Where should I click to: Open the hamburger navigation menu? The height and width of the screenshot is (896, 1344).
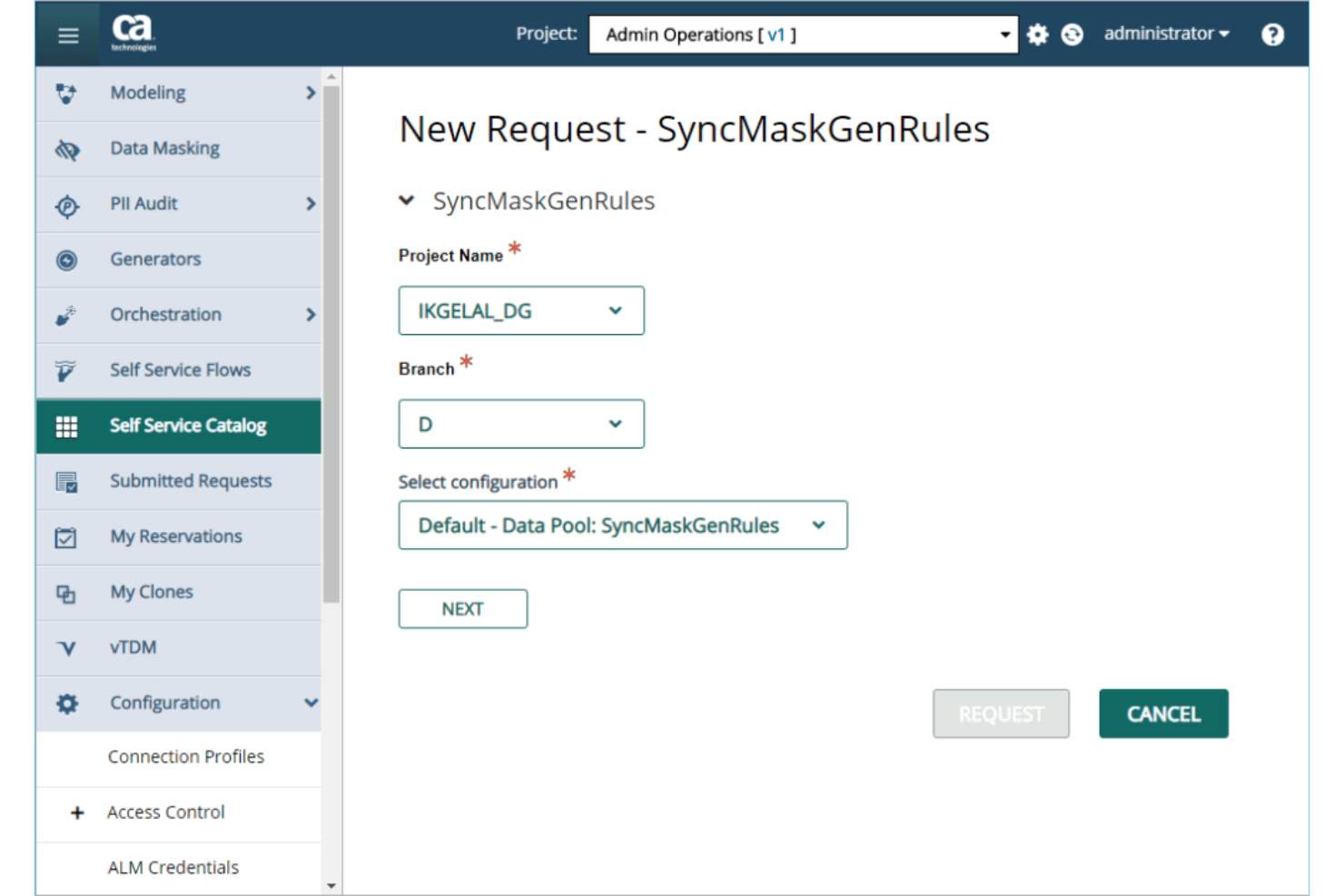tap(68, 35)
